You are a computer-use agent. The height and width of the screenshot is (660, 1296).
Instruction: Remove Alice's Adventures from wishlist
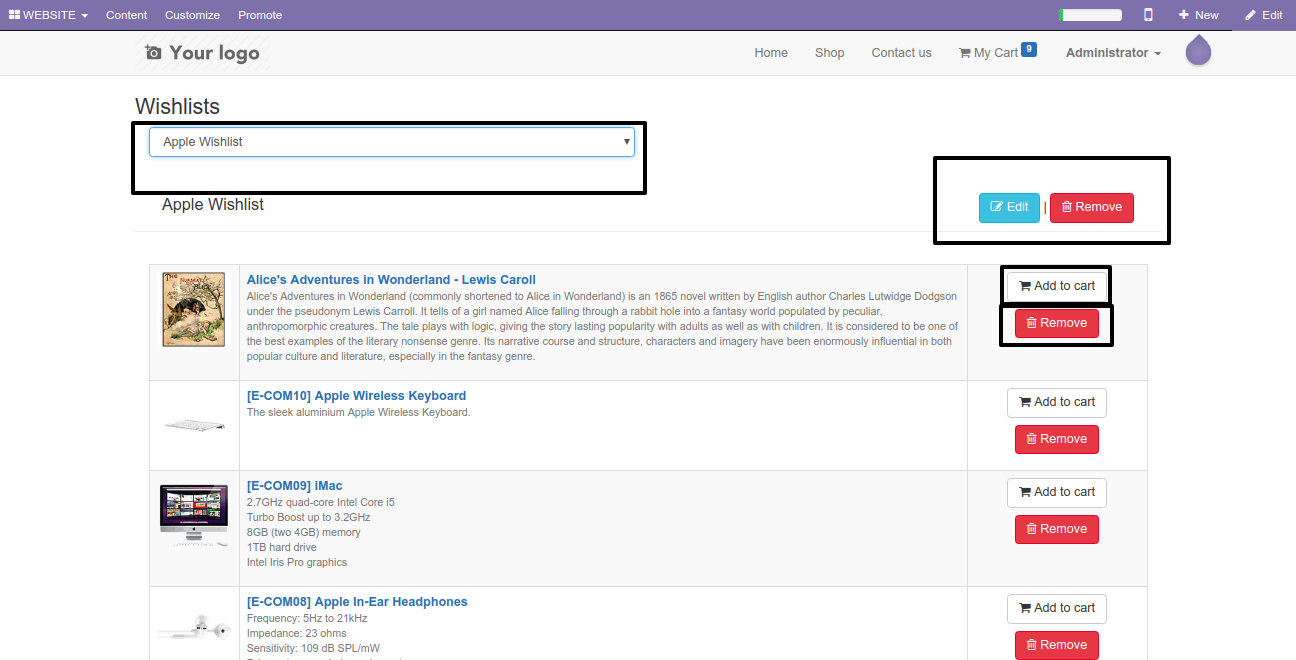tap(1057, 323)
